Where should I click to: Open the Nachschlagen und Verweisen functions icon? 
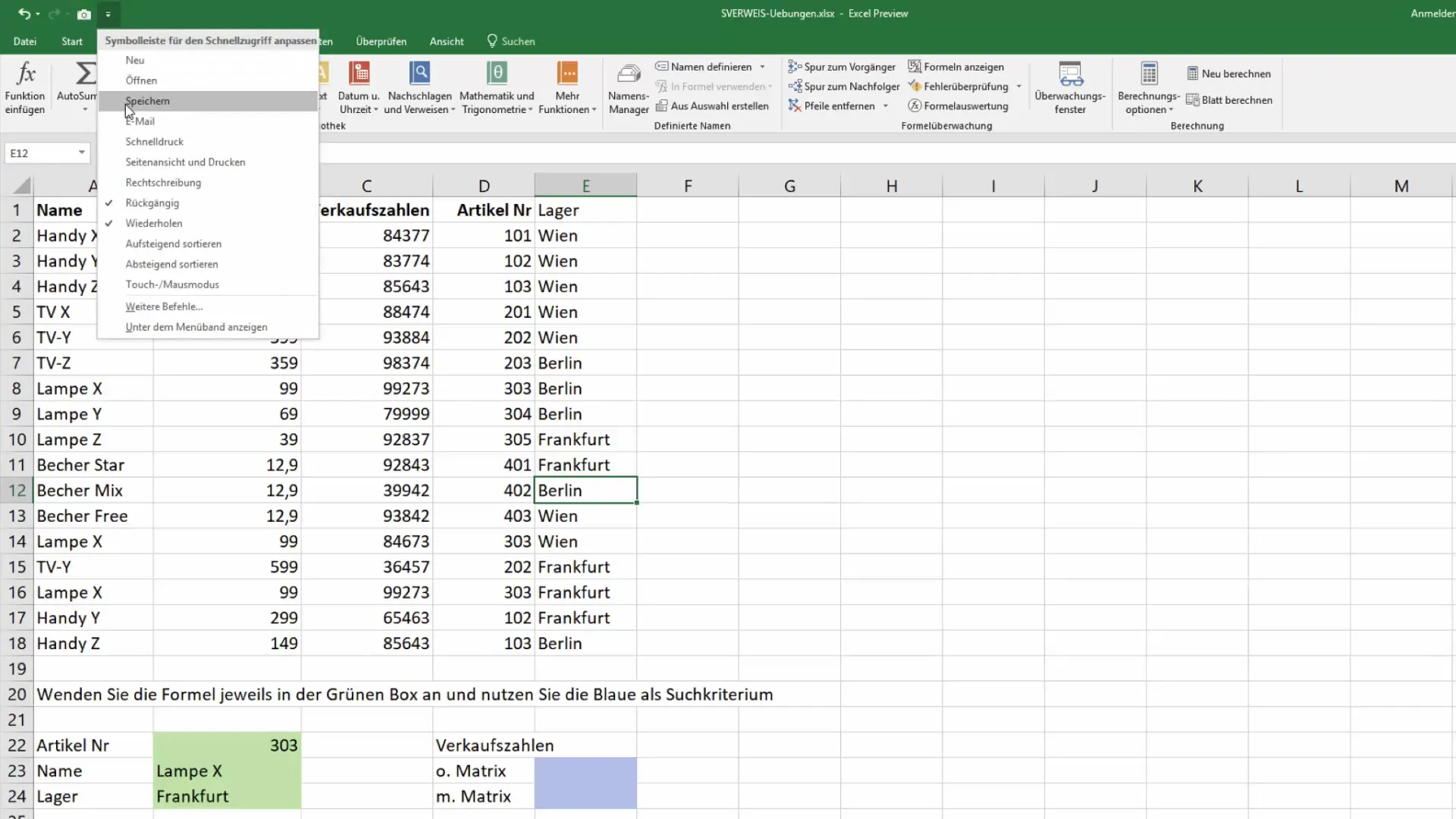tap(419, 74)
